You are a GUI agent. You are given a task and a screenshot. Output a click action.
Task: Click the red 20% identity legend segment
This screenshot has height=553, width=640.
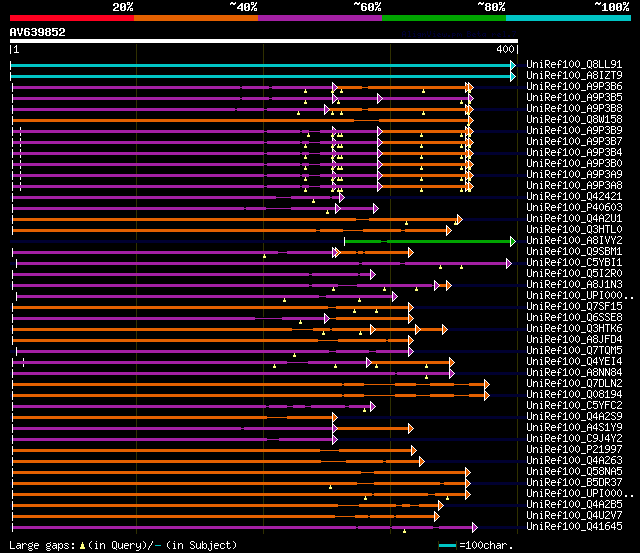point(72,18)
